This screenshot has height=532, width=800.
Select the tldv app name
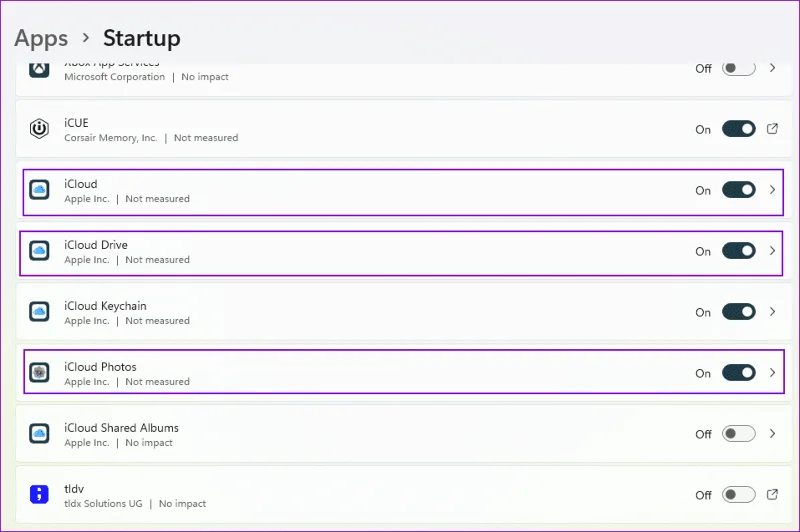tap(74, 489)
